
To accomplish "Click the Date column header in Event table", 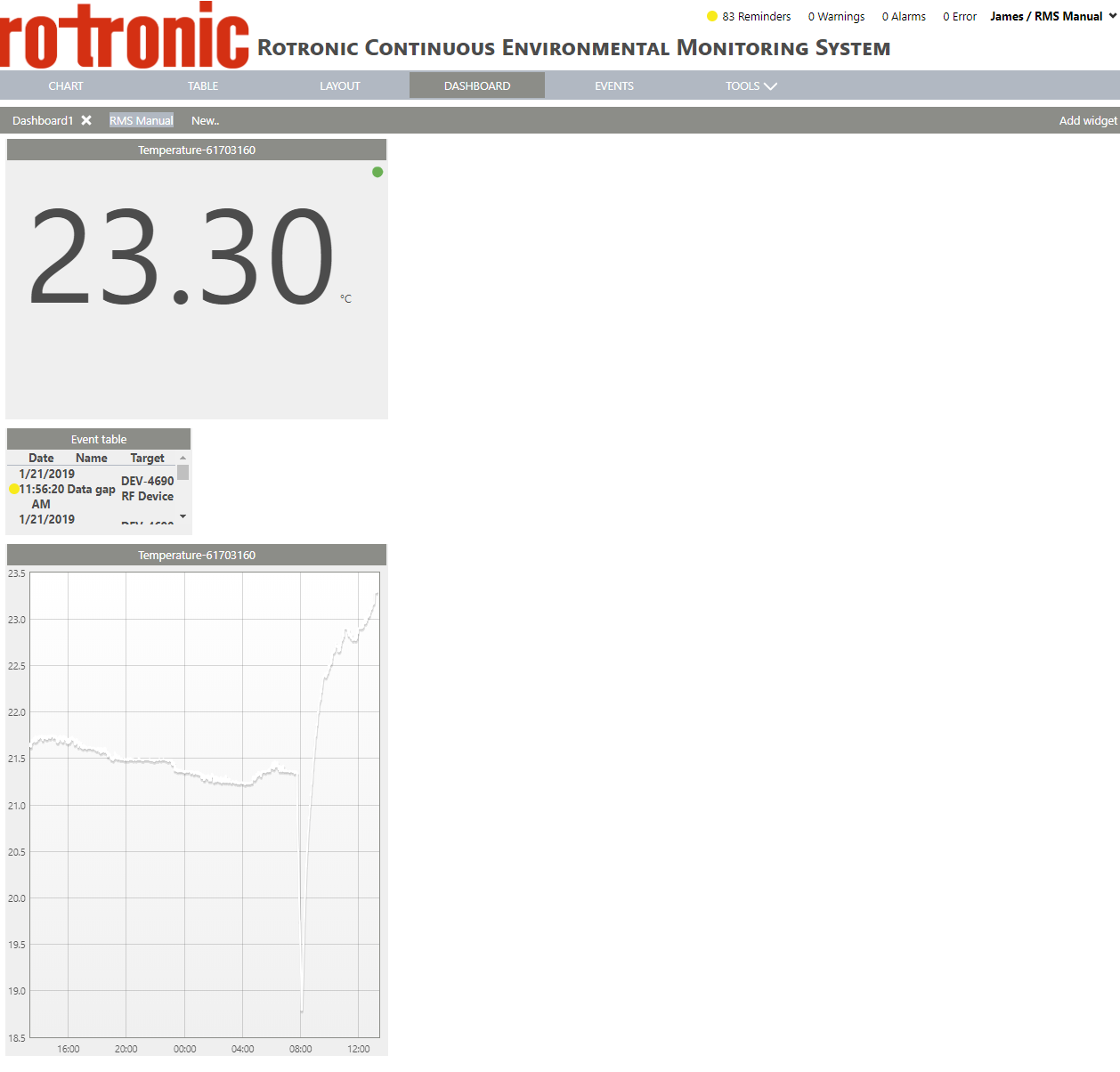I will click(41, 458).
